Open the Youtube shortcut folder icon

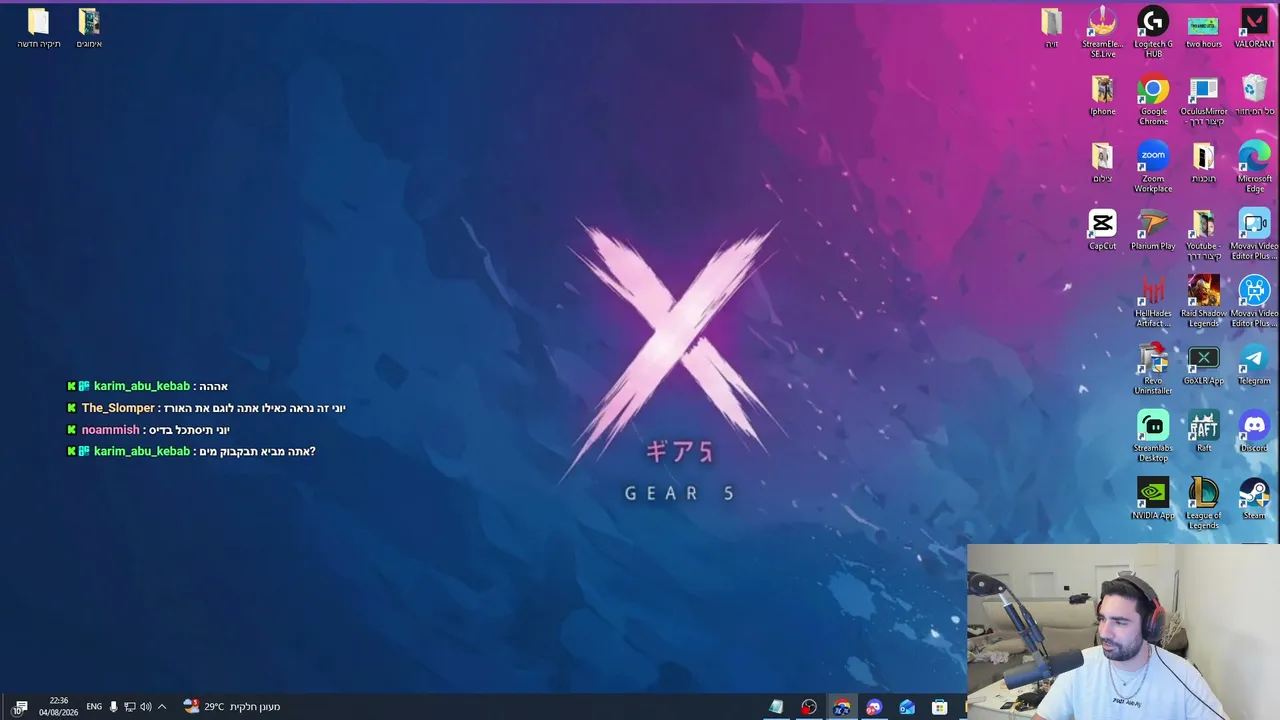[1203, 234]
